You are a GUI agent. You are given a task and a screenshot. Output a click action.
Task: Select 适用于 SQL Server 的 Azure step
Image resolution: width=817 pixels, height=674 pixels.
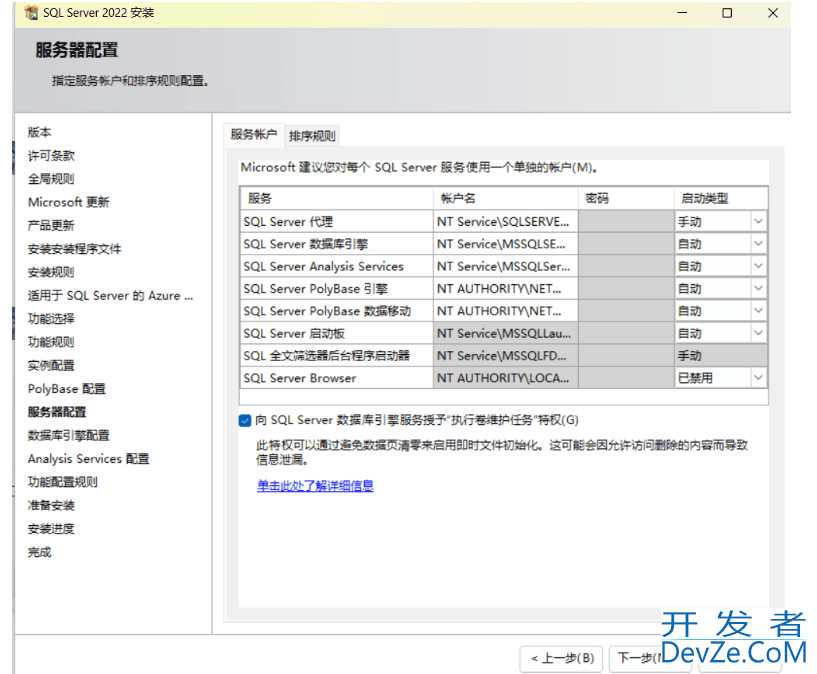pyautogui.click(x=110, y=296)
